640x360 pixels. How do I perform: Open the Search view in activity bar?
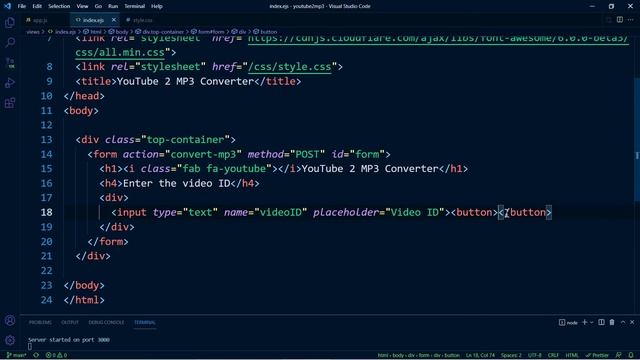pos(10,42)
